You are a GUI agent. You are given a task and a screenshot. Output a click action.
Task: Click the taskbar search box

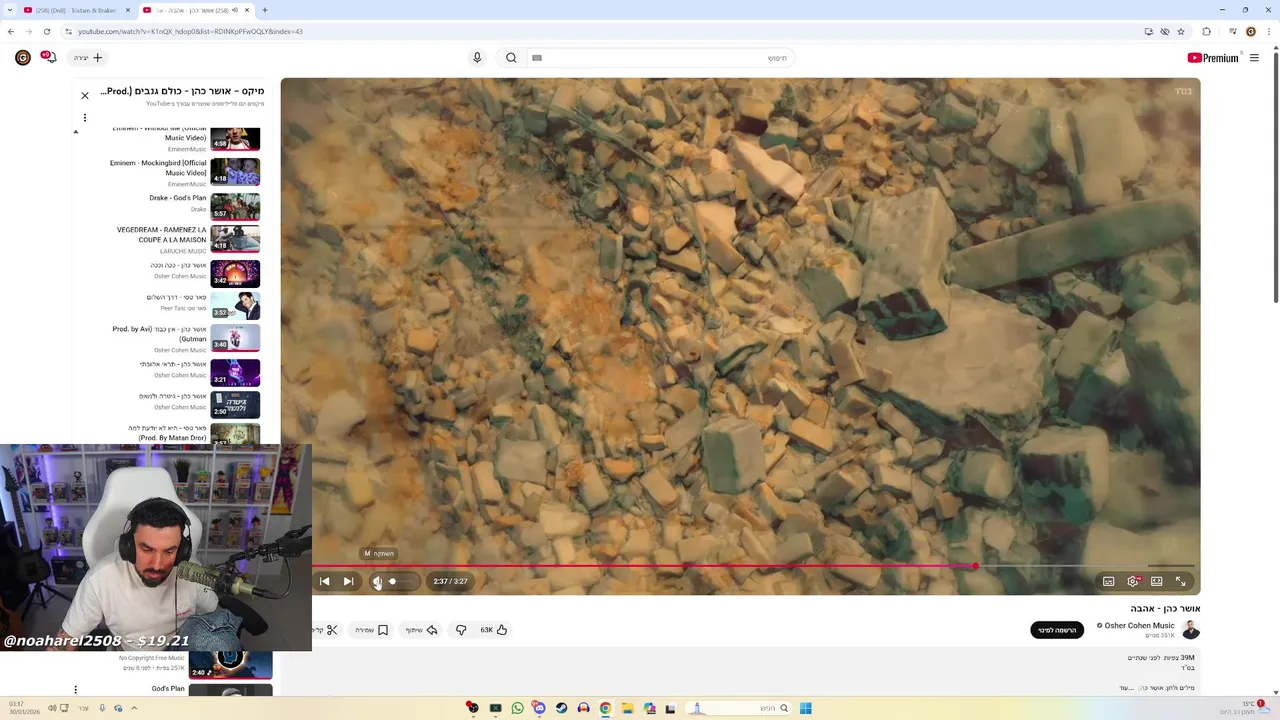pos(737,708)
